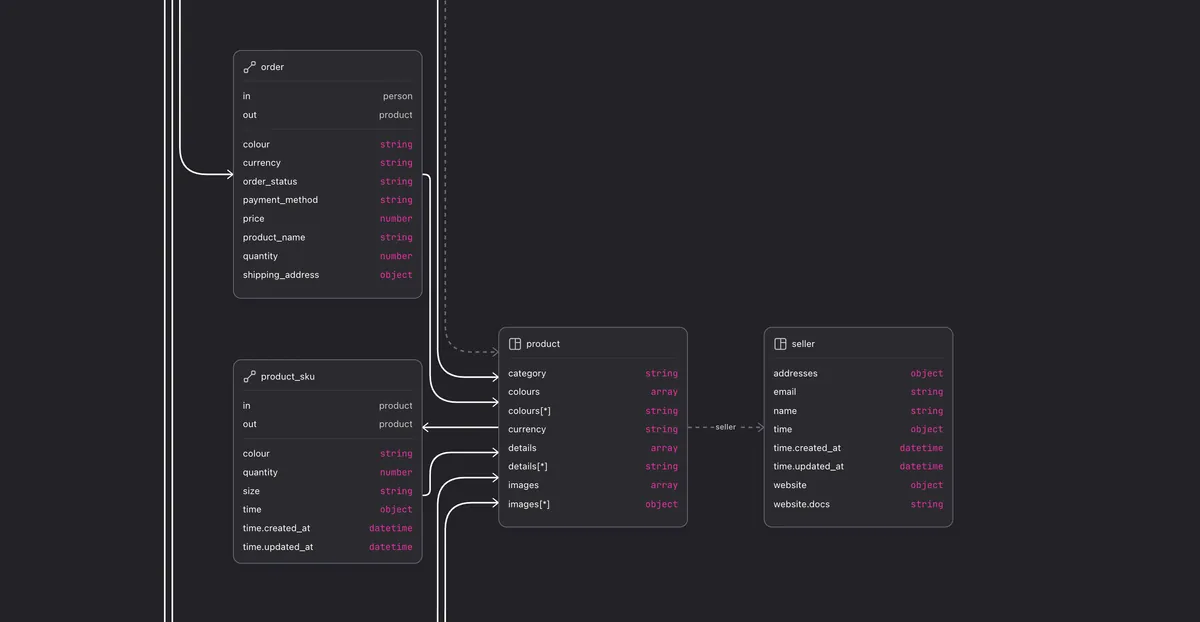
Task: Click the table icon on the product node
Action: [x=515, y=344]
